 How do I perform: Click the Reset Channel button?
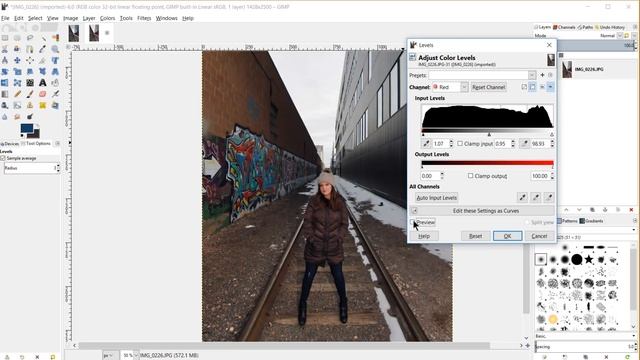[489, 87]
